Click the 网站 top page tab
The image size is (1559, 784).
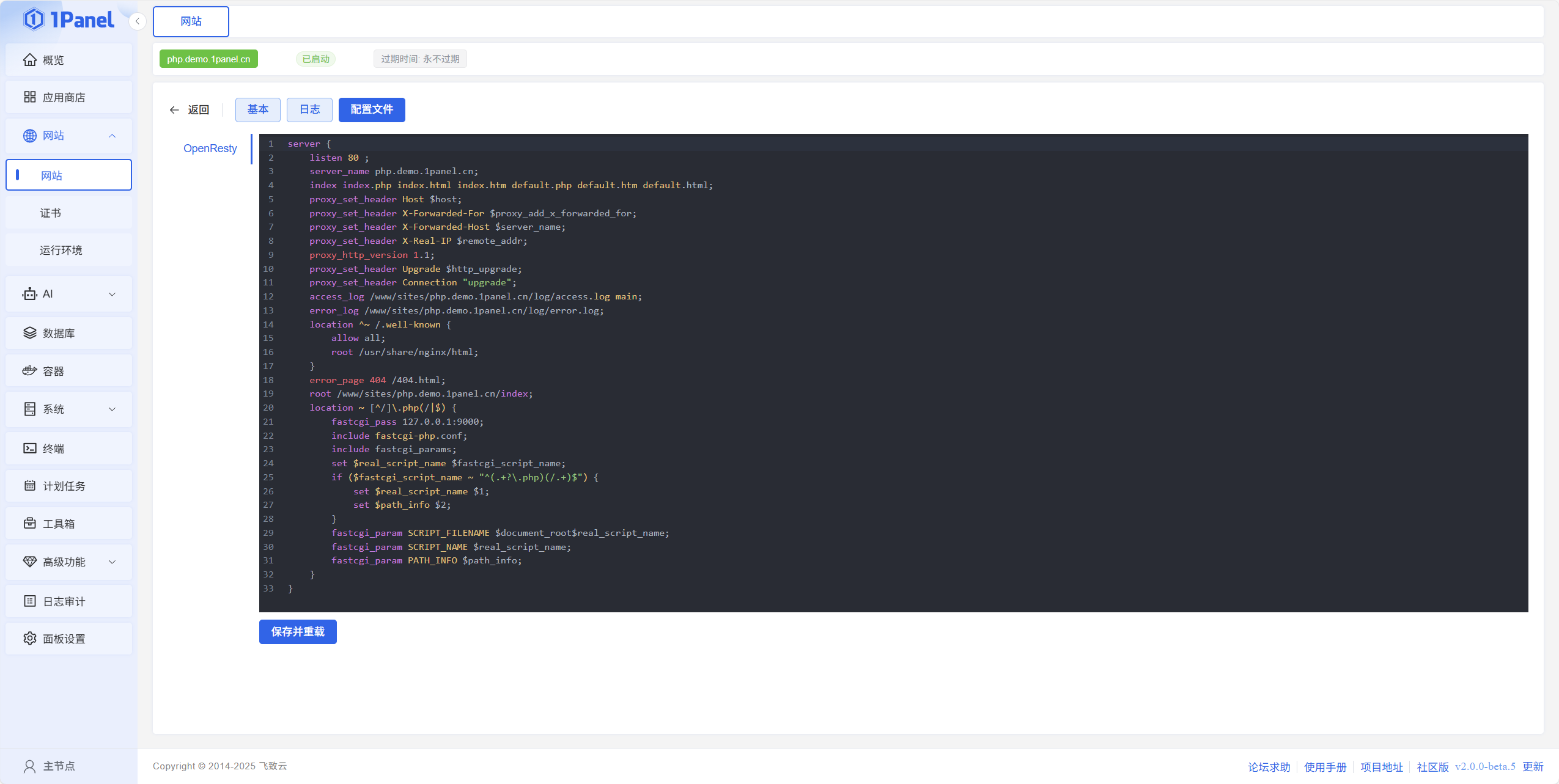click(x=191, y=21)
